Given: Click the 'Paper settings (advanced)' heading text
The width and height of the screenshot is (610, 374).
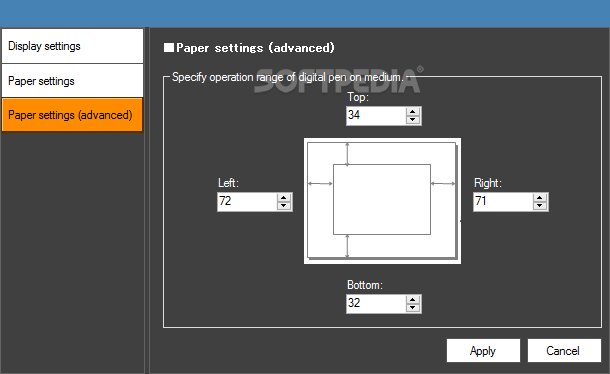Looking at the screenshot, I should 255,48.
